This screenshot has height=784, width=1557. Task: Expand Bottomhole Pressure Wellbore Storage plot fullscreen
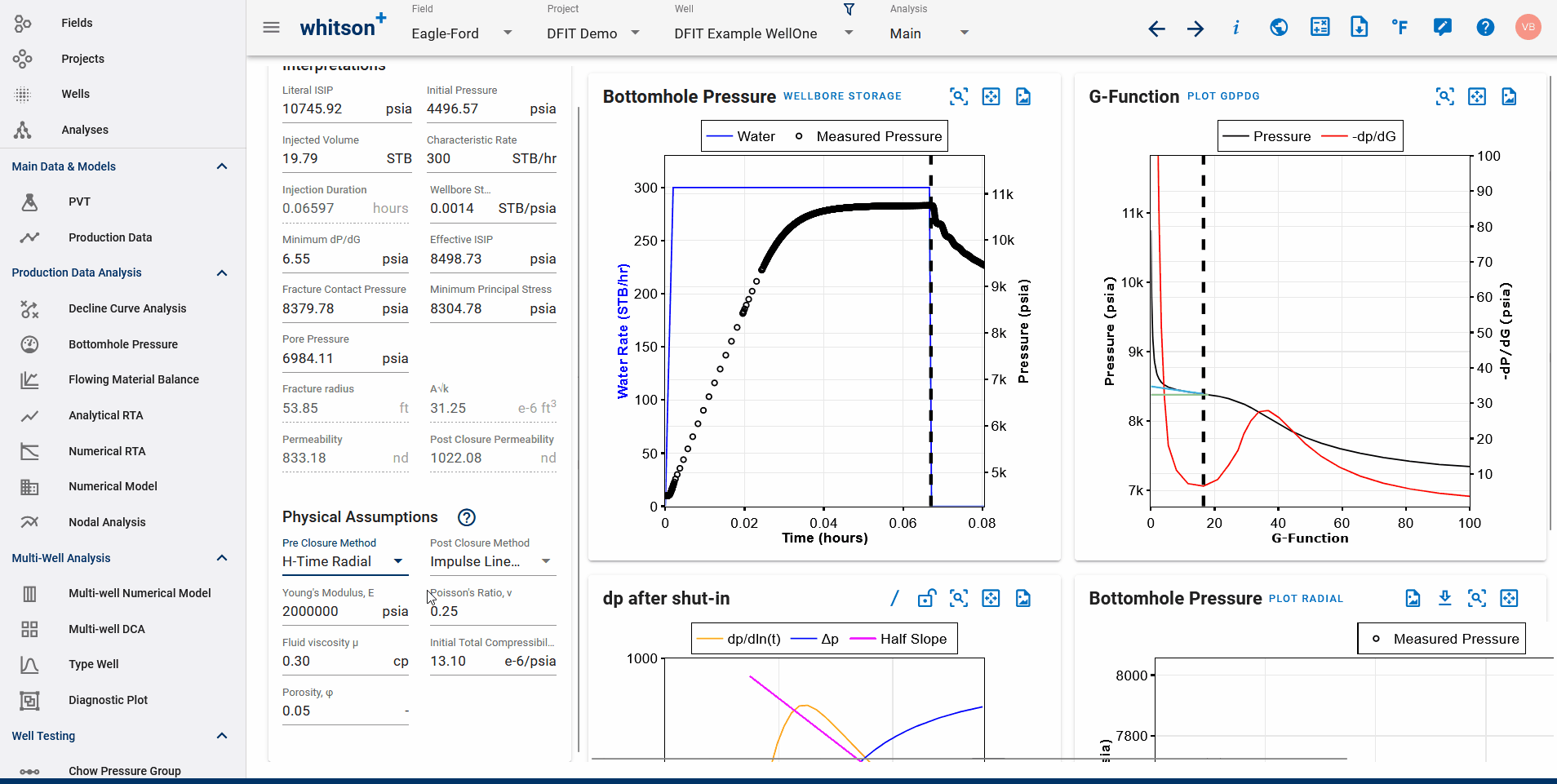(991, 97)
